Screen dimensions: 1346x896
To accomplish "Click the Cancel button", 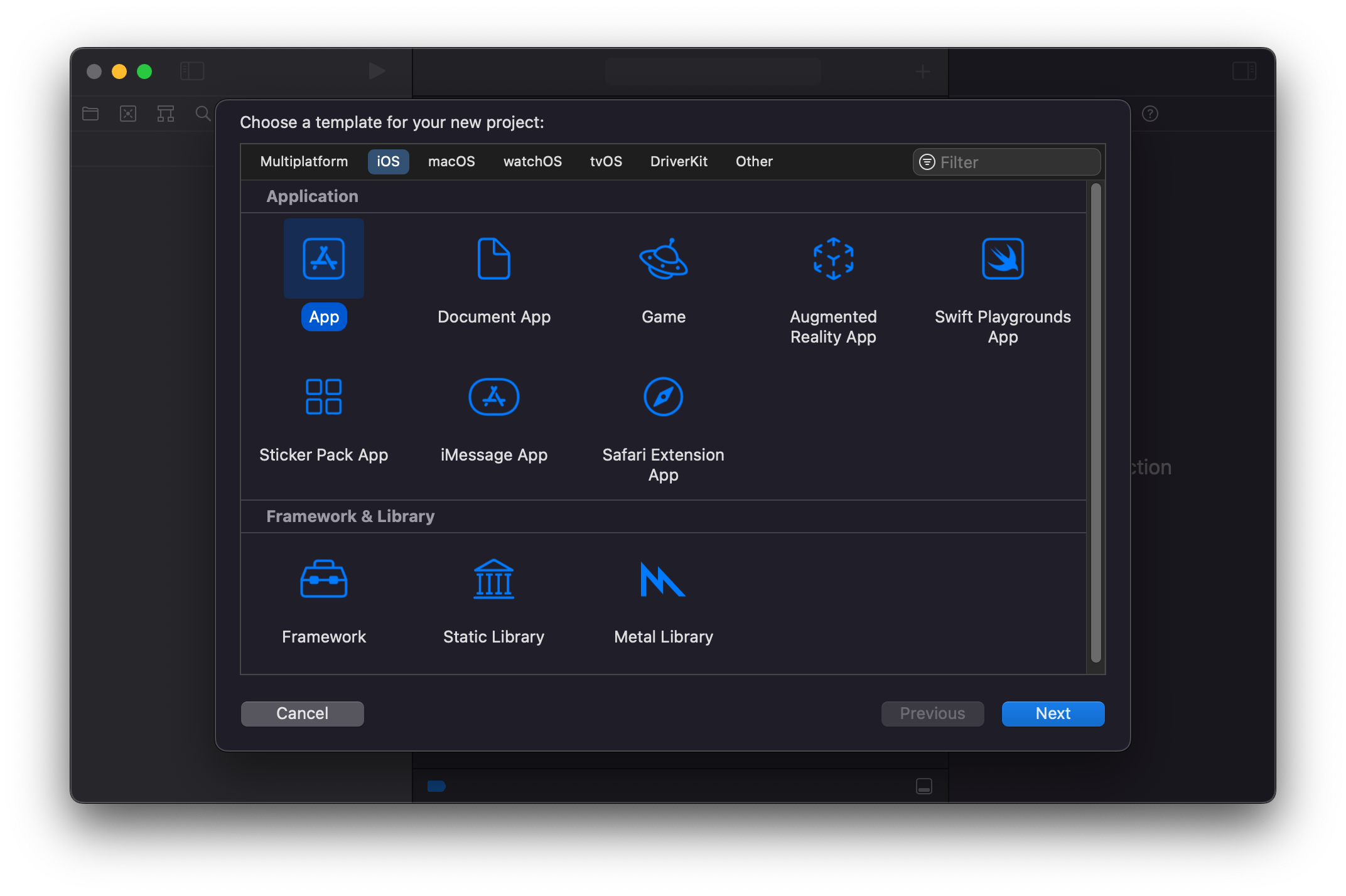I will pos(302,713).
